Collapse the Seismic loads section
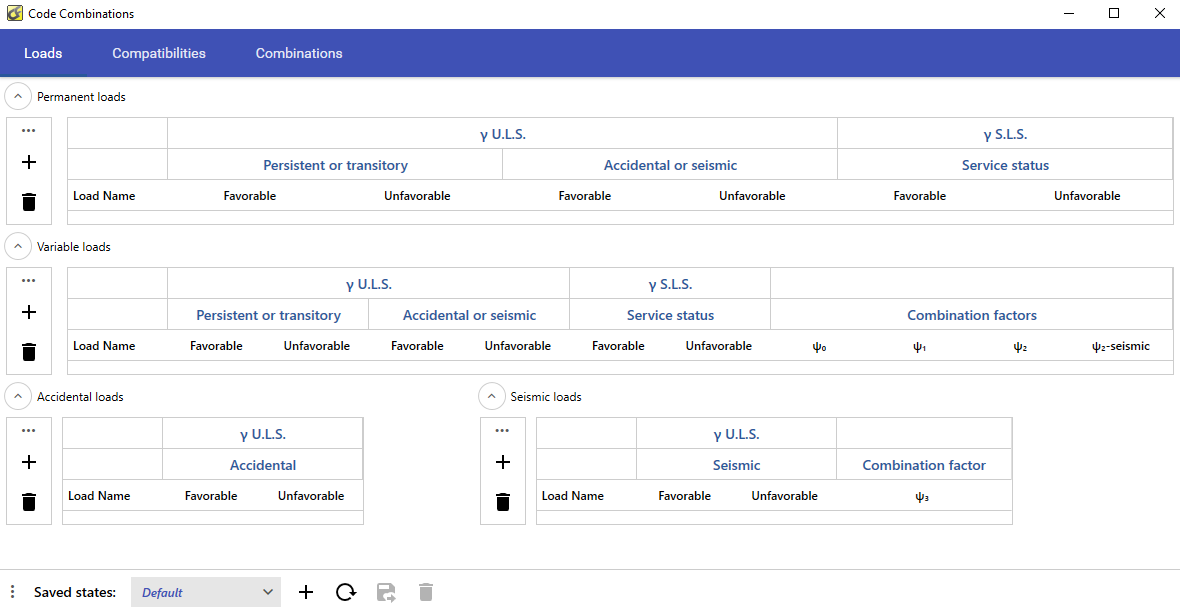Image resolution: width=1180 pixels, height=610 pixels. pos(492,397)
